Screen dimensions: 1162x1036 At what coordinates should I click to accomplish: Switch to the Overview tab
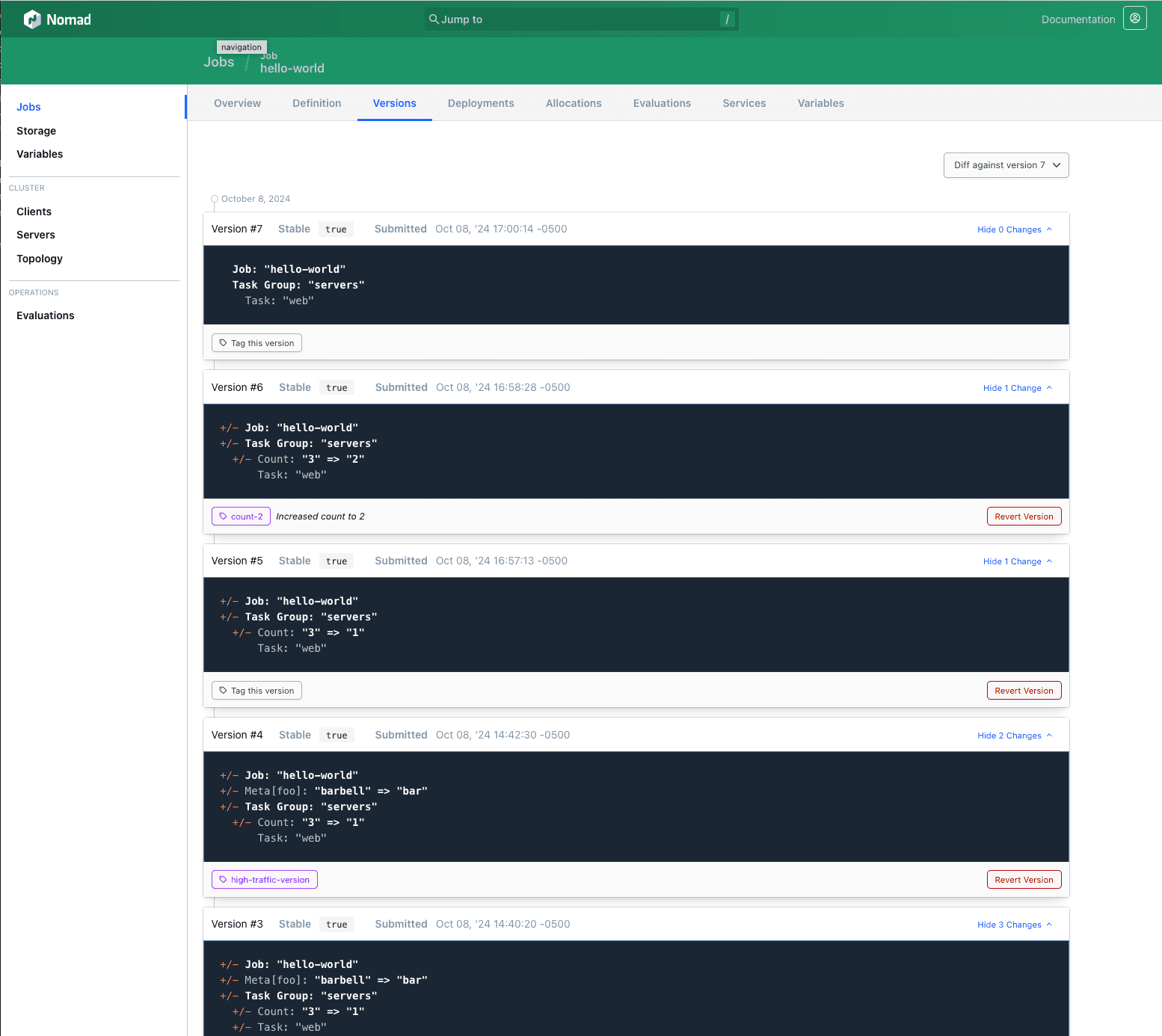point(237,103)
